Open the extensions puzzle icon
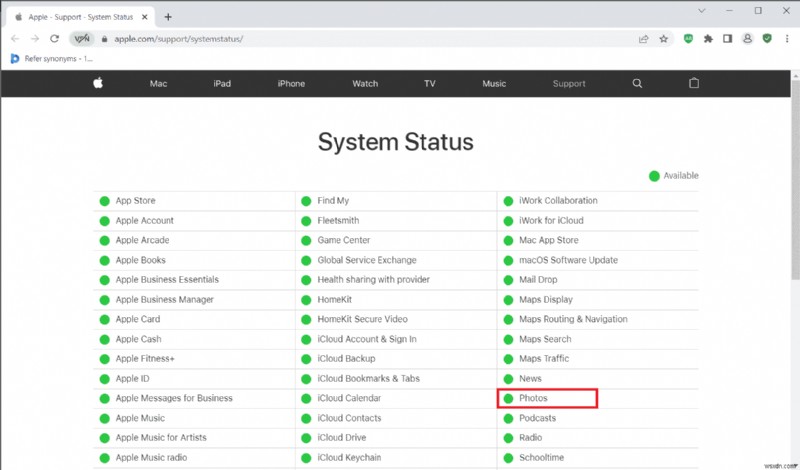Screen dimensions: 800x470 pyautogui.click(x=708, y=39)
